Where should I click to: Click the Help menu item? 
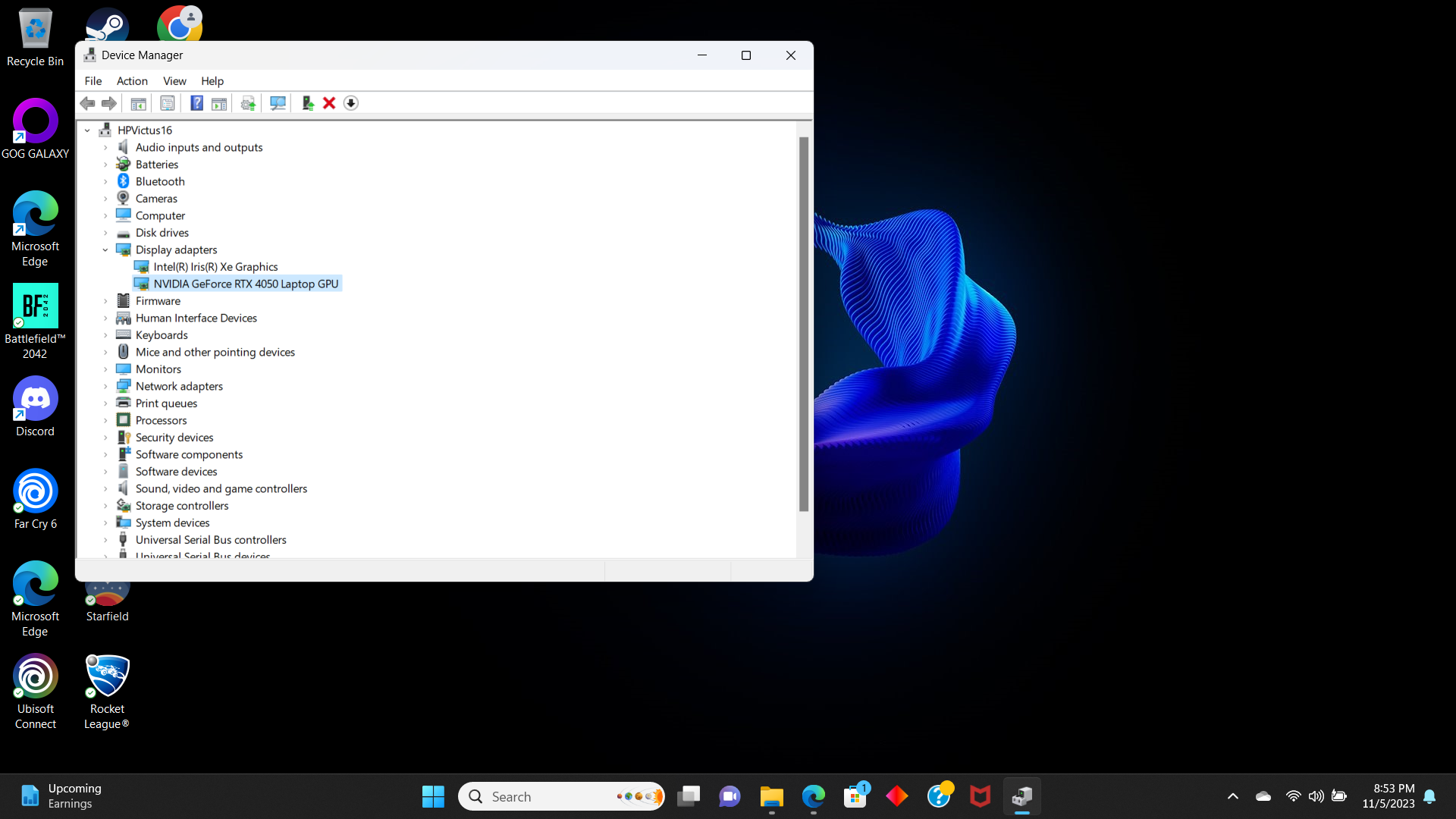211,81
